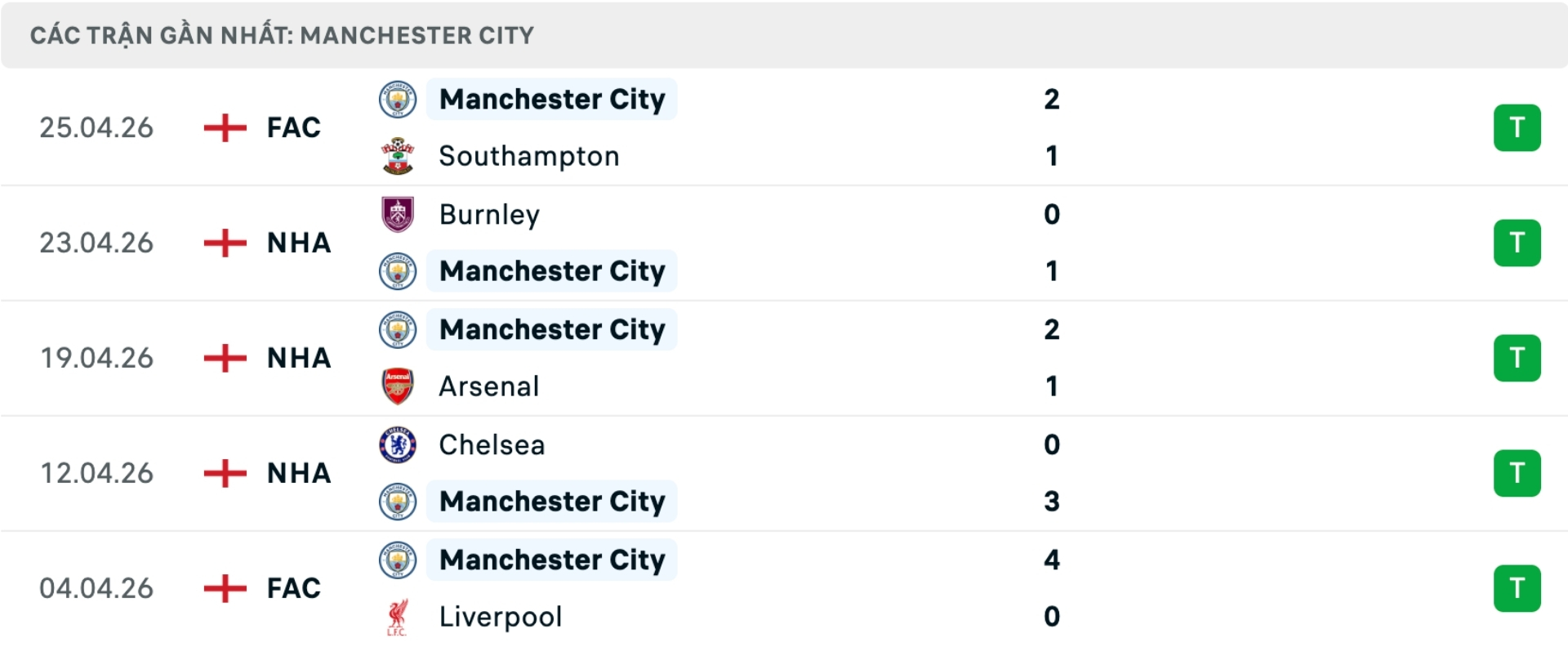The image size is (1568, 647).
Task: Open Burnley team link
Action: click(x=489, y=214)
